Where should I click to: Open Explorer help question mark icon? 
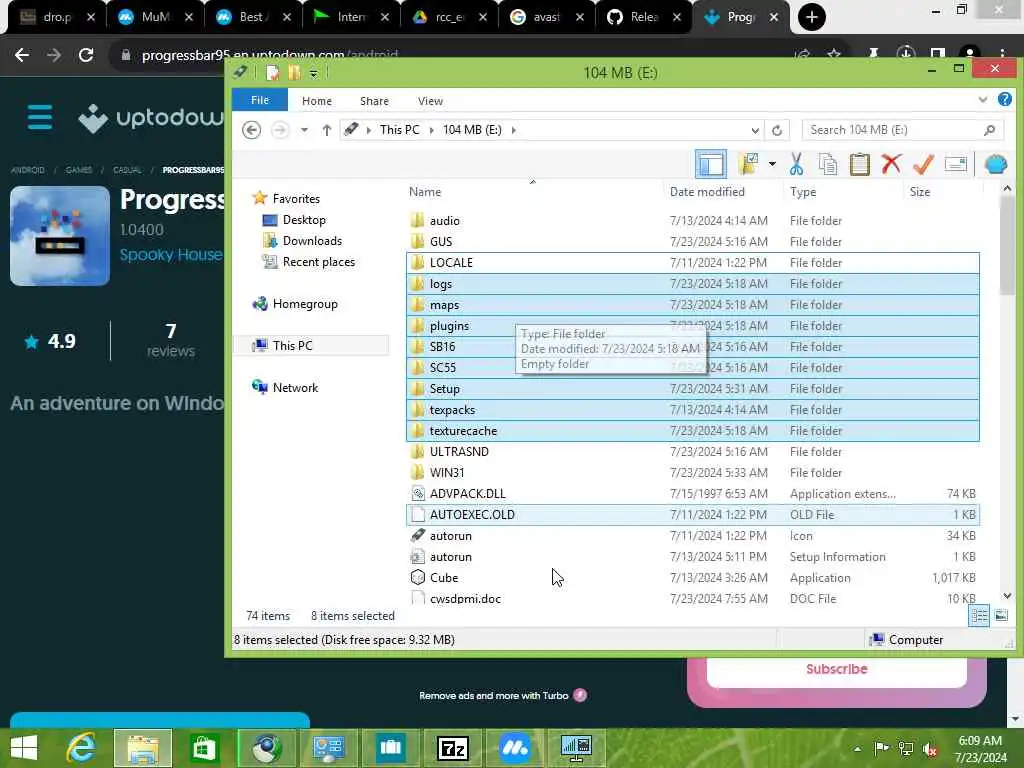1004,99
